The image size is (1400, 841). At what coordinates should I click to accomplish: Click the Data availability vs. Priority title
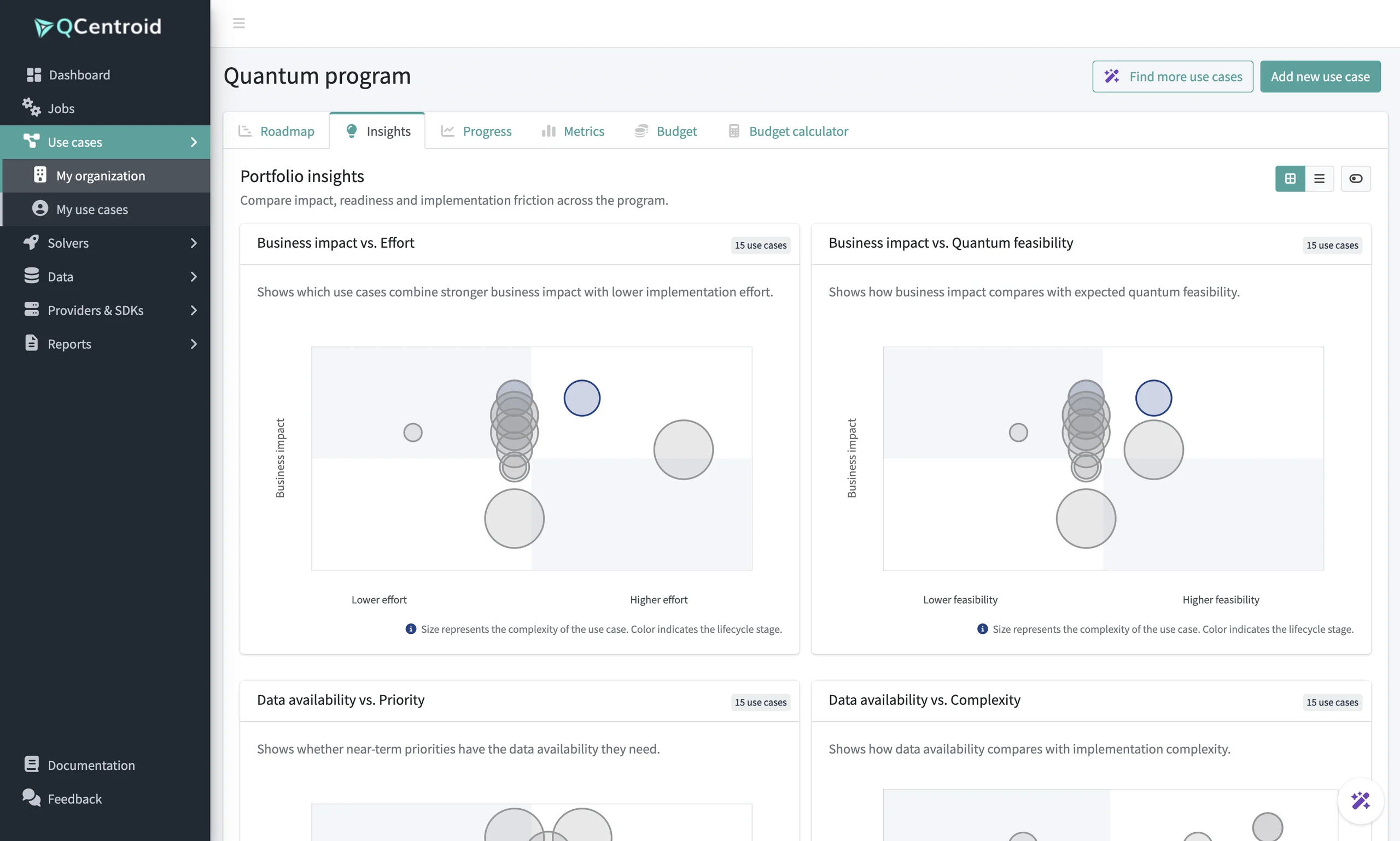coord(341,700)
